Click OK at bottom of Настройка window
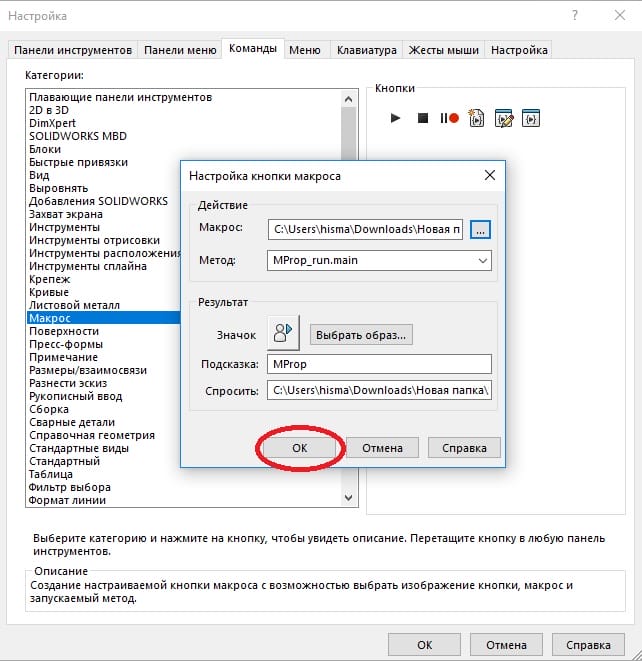Screen dimensions: 642x661 (x=424, y=645)
